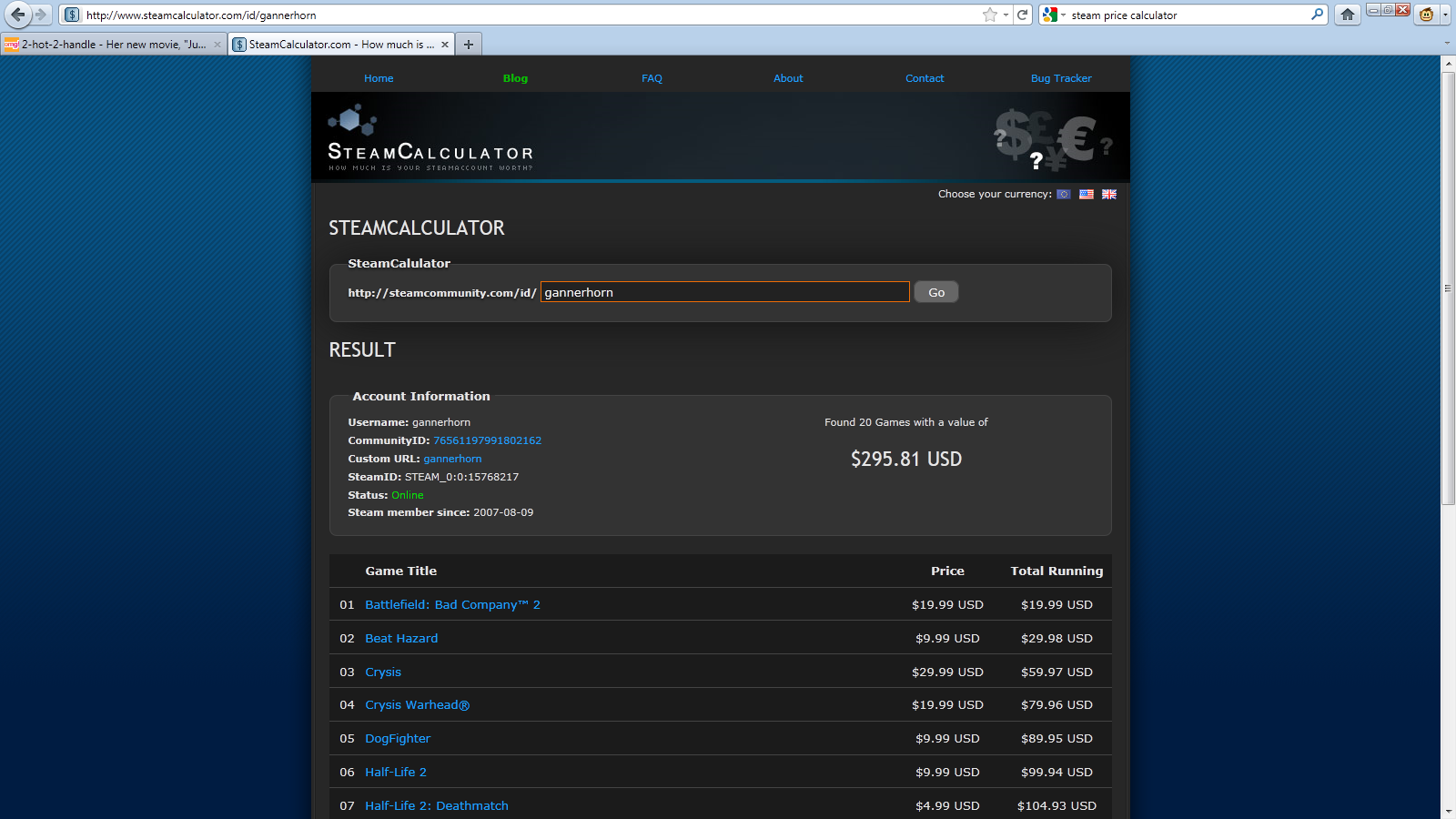This screenshot has height=819, width=1456.
Task: Open the Battlefield: Bad Company 2 link
Action: [x=452, y=605]
